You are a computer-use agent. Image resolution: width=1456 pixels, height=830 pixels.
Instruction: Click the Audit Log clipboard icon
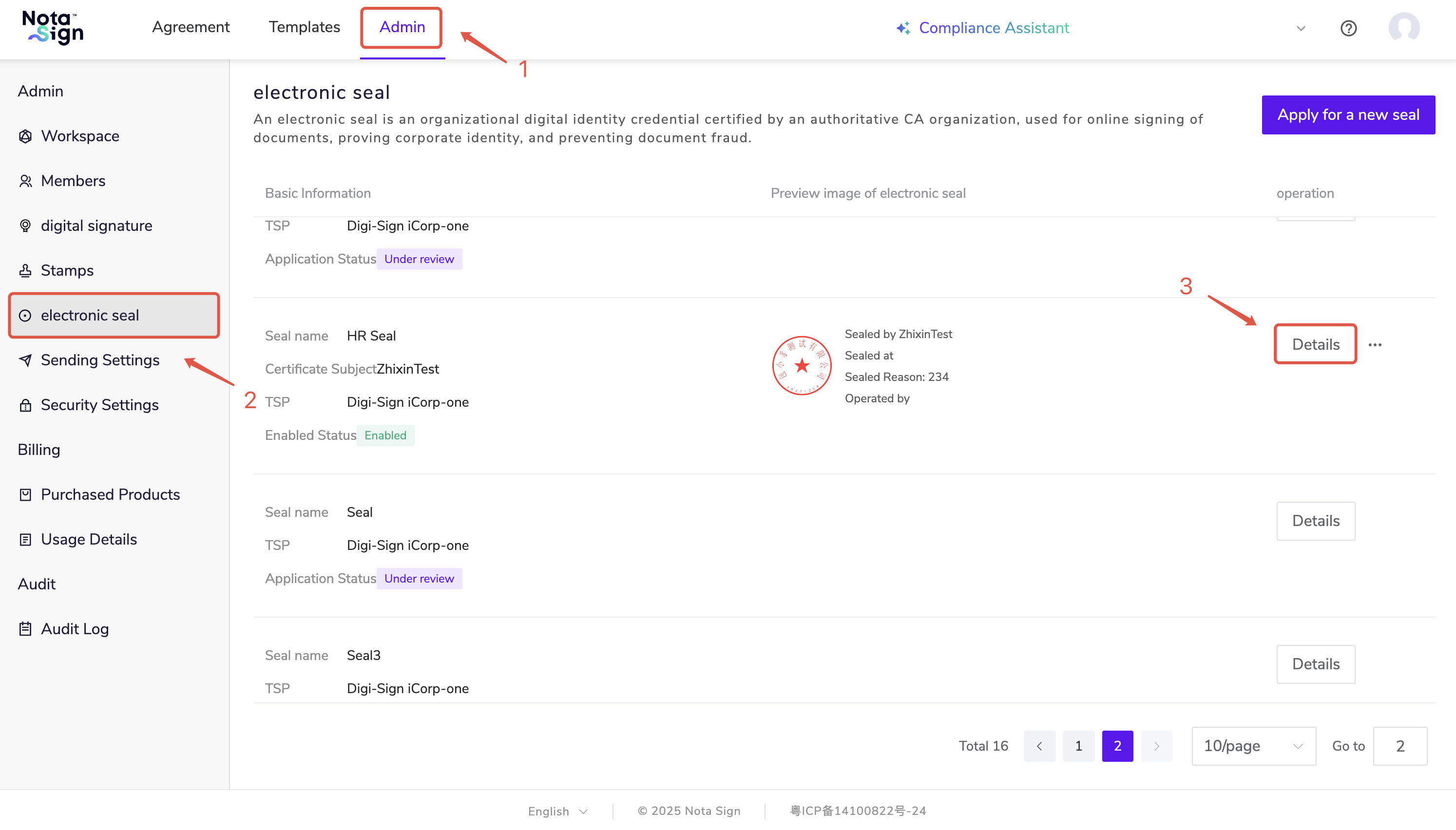(x=25, y=629)
